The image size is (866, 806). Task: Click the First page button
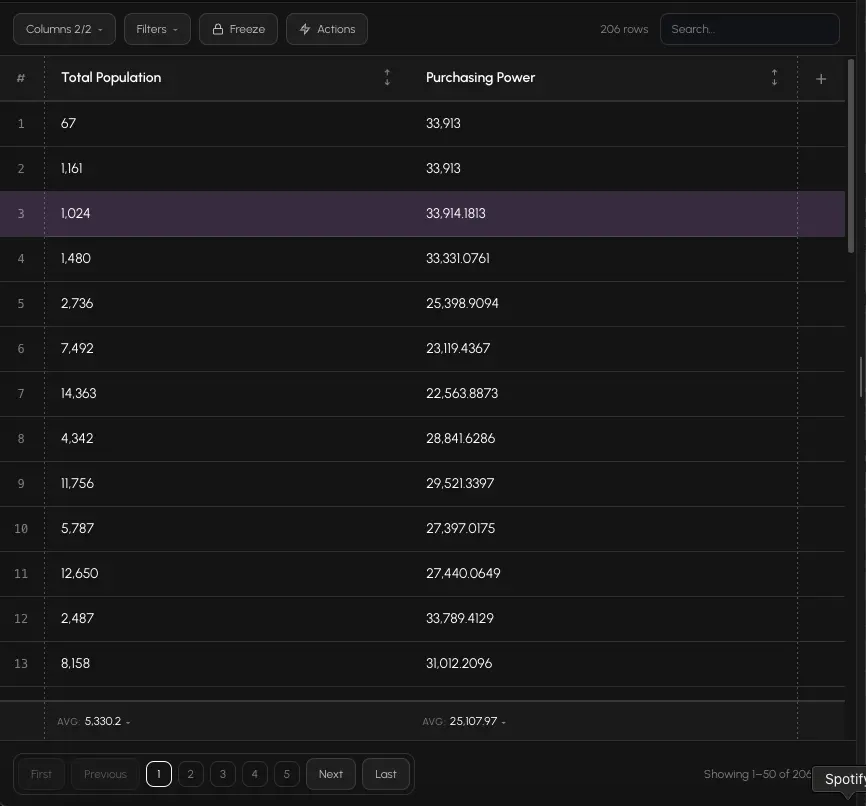(41, 774)
